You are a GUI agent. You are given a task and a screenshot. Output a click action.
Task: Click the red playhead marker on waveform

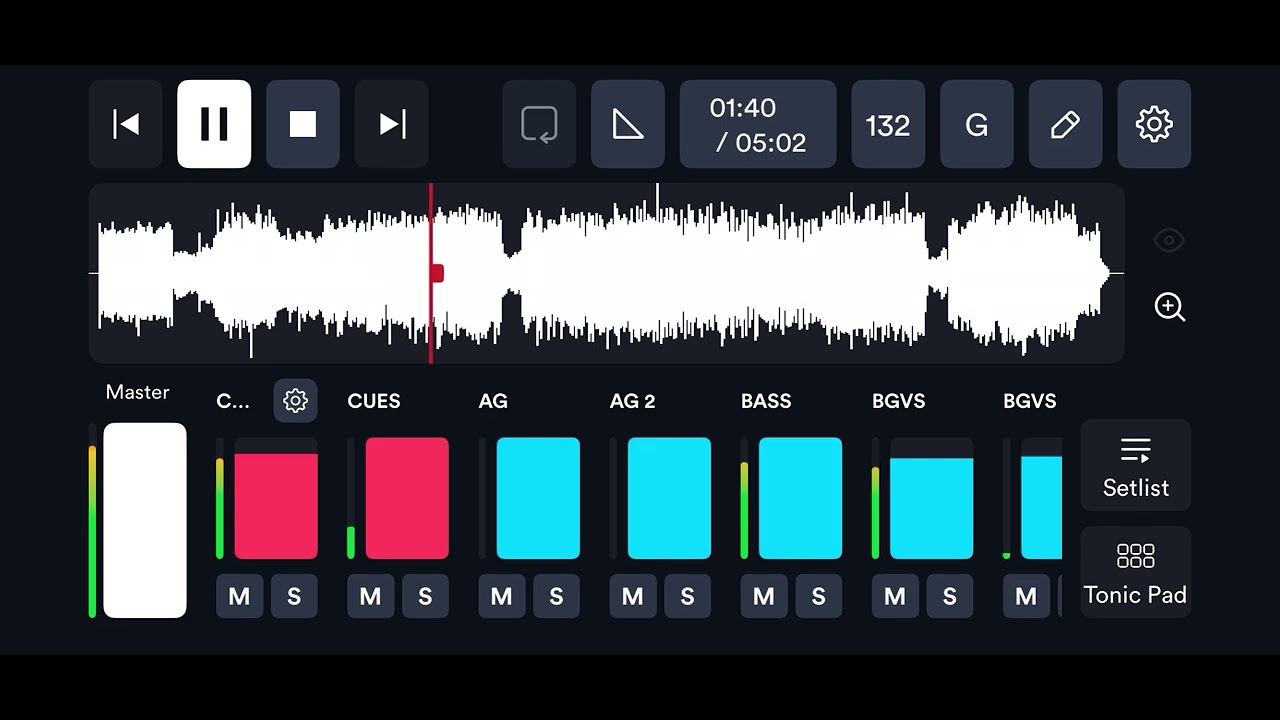tap(436, 273)
